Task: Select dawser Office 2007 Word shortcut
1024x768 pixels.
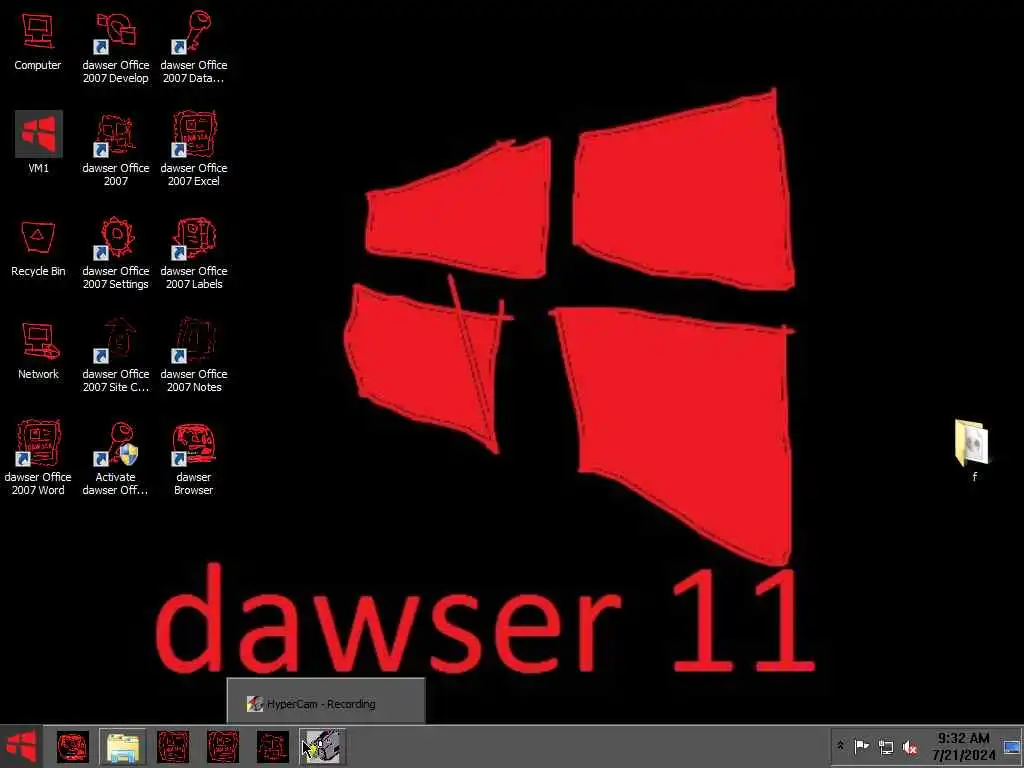Action: pos(38,458)
